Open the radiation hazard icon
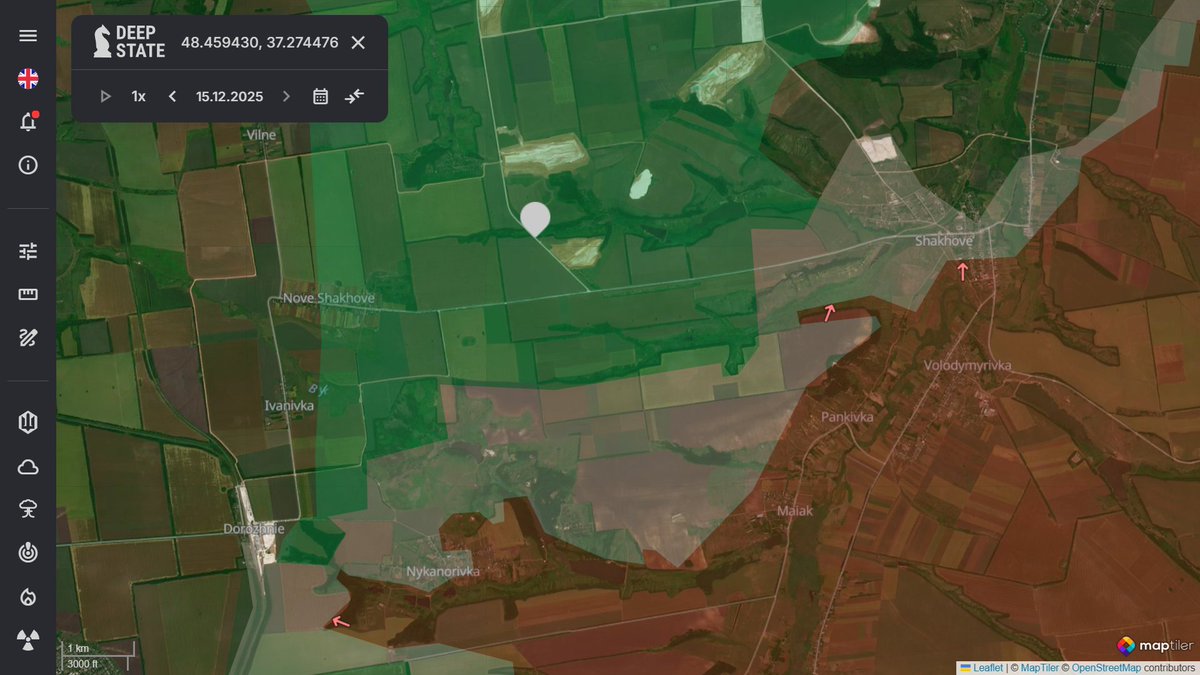The height and width of the screenshot is (675, 1200). 28,640
